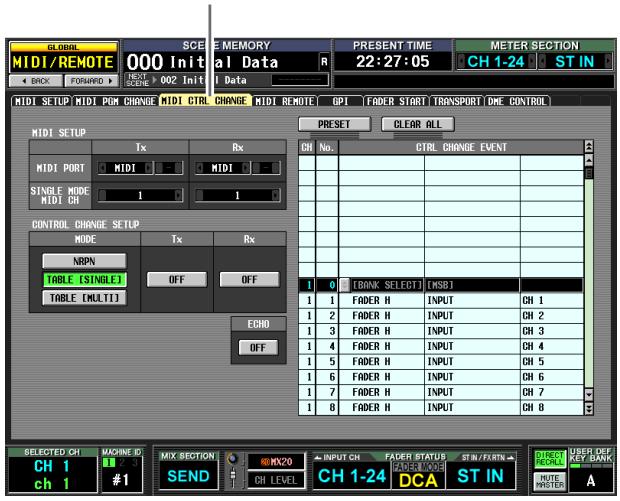The height and width of the screenshot is (501, 620).
Task: Open the DME CONTROL tab
Action: pyautogui.click(x=517, y=101)
